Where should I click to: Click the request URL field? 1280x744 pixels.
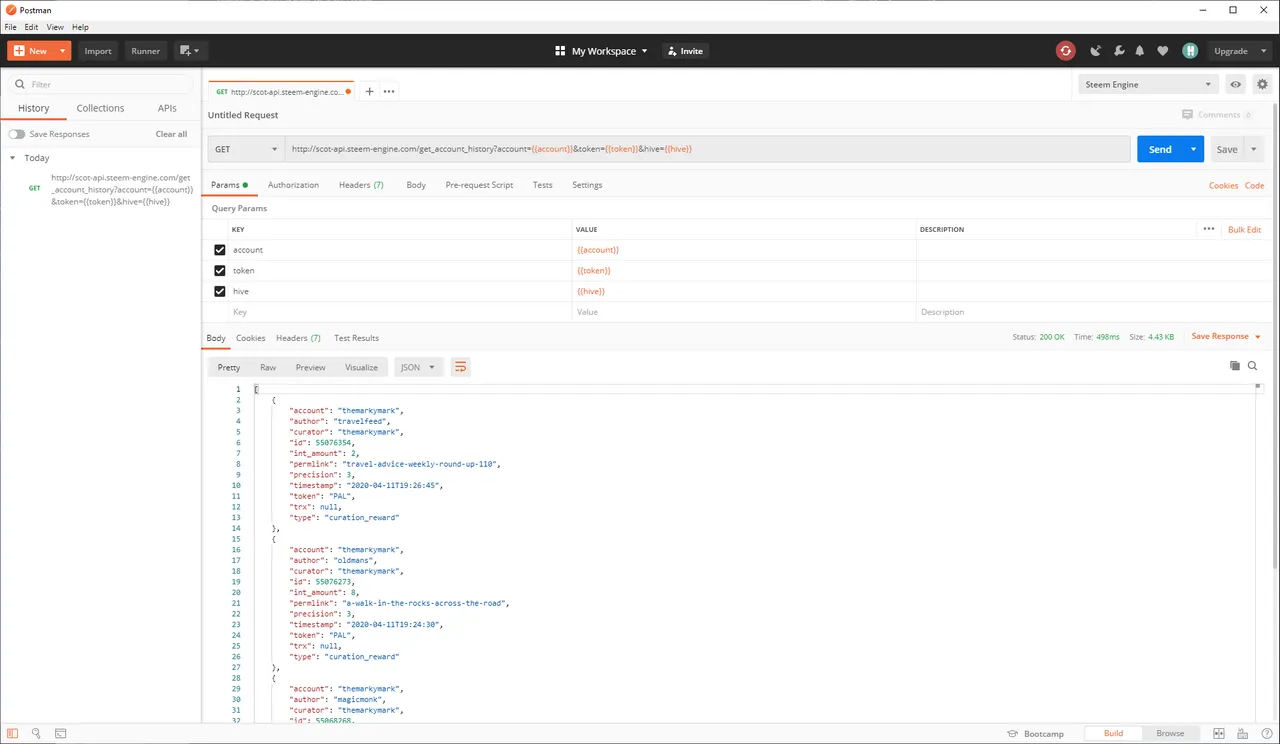click(708, 149)
